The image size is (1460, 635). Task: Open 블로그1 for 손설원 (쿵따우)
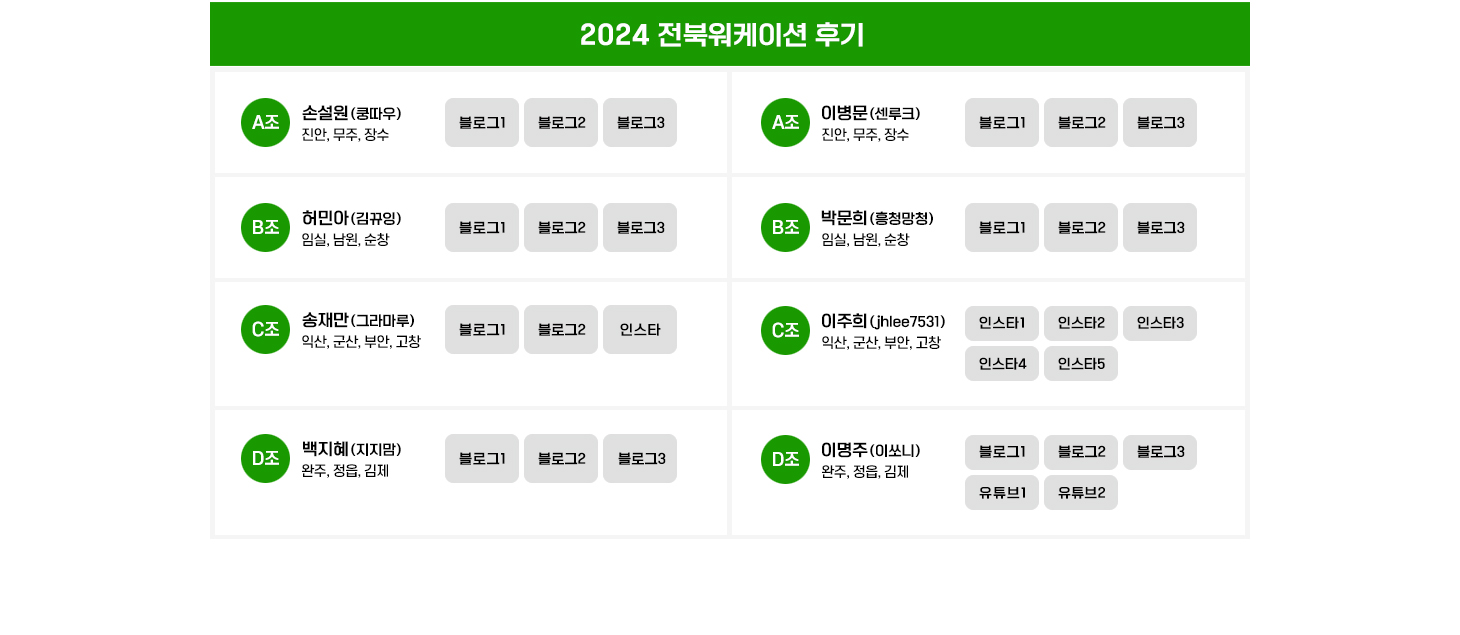click(x=482, y=123)
